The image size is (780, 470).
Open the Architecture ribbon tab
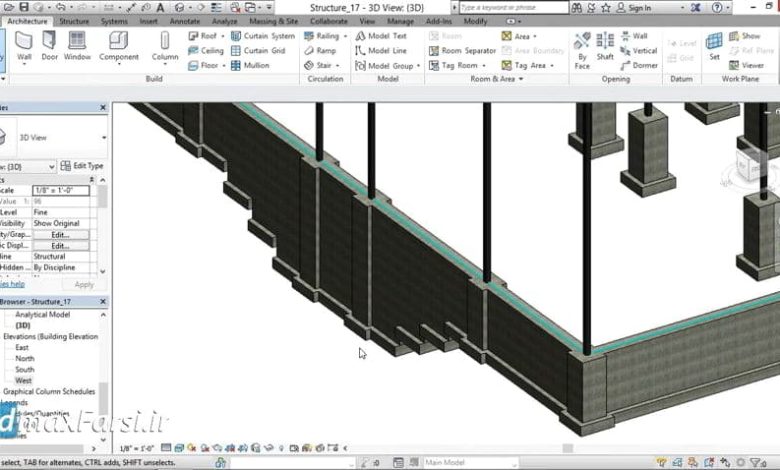click(27, 21)
